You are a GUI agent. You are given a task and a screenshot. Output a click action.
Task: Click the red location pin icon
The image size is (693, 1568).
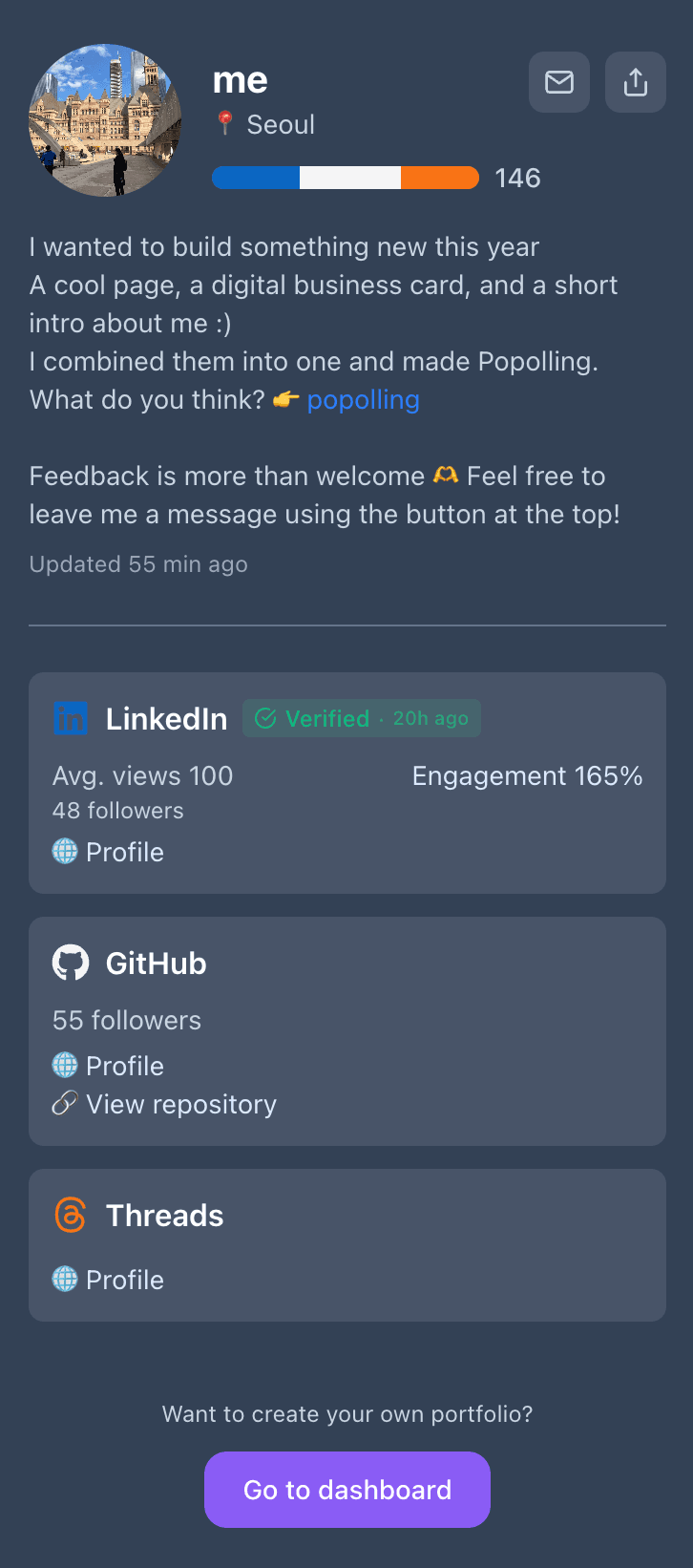tap(225, 123)
